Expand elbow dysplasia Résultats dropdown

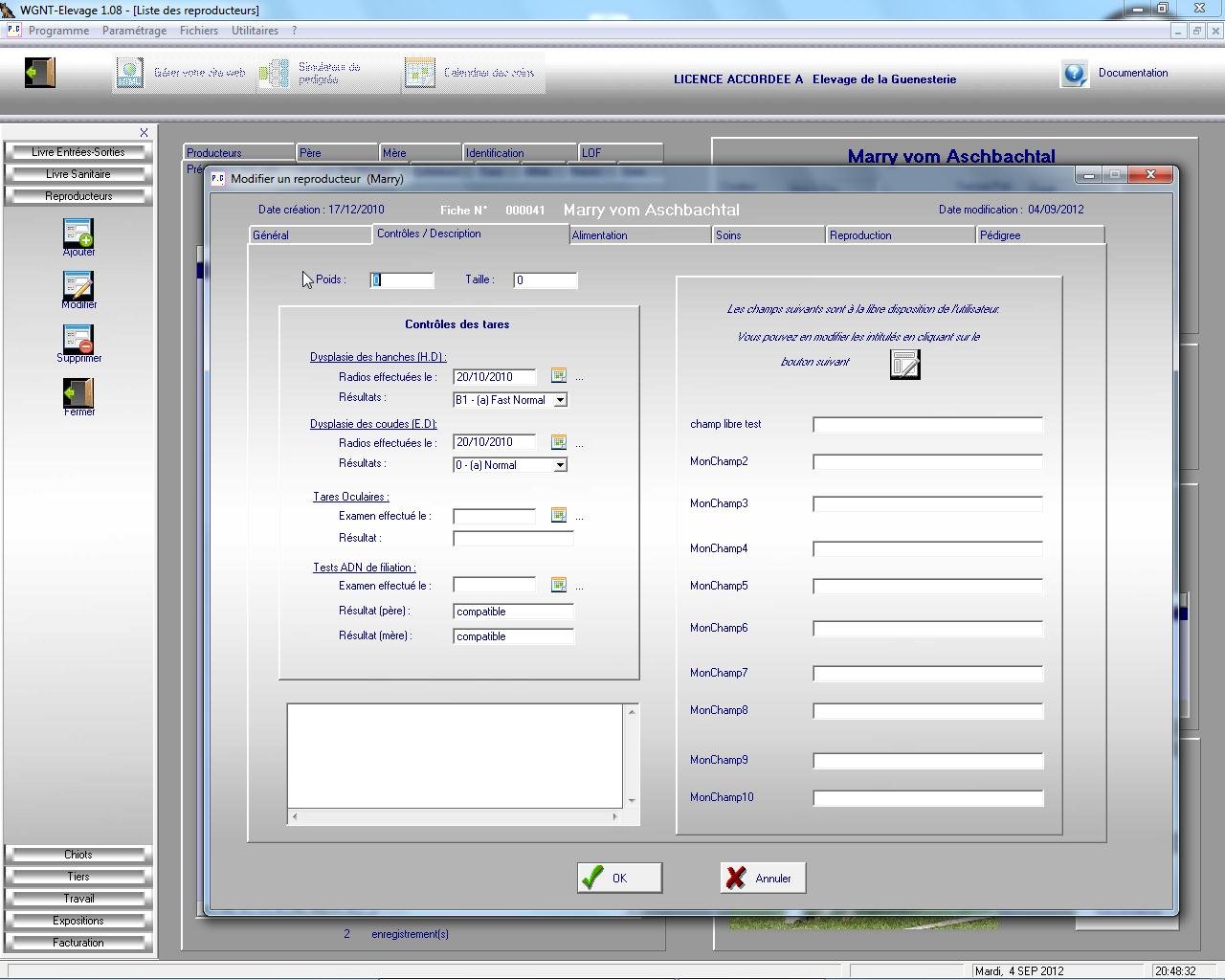click(561, 465)
